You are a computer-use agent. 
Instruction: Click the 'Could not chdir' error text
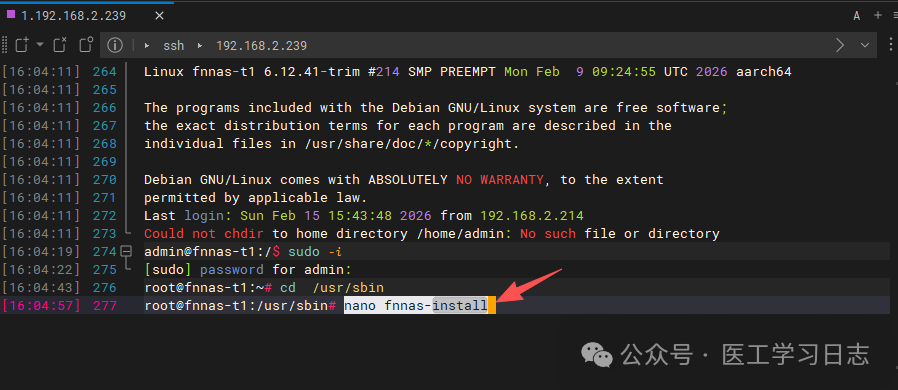204,234
